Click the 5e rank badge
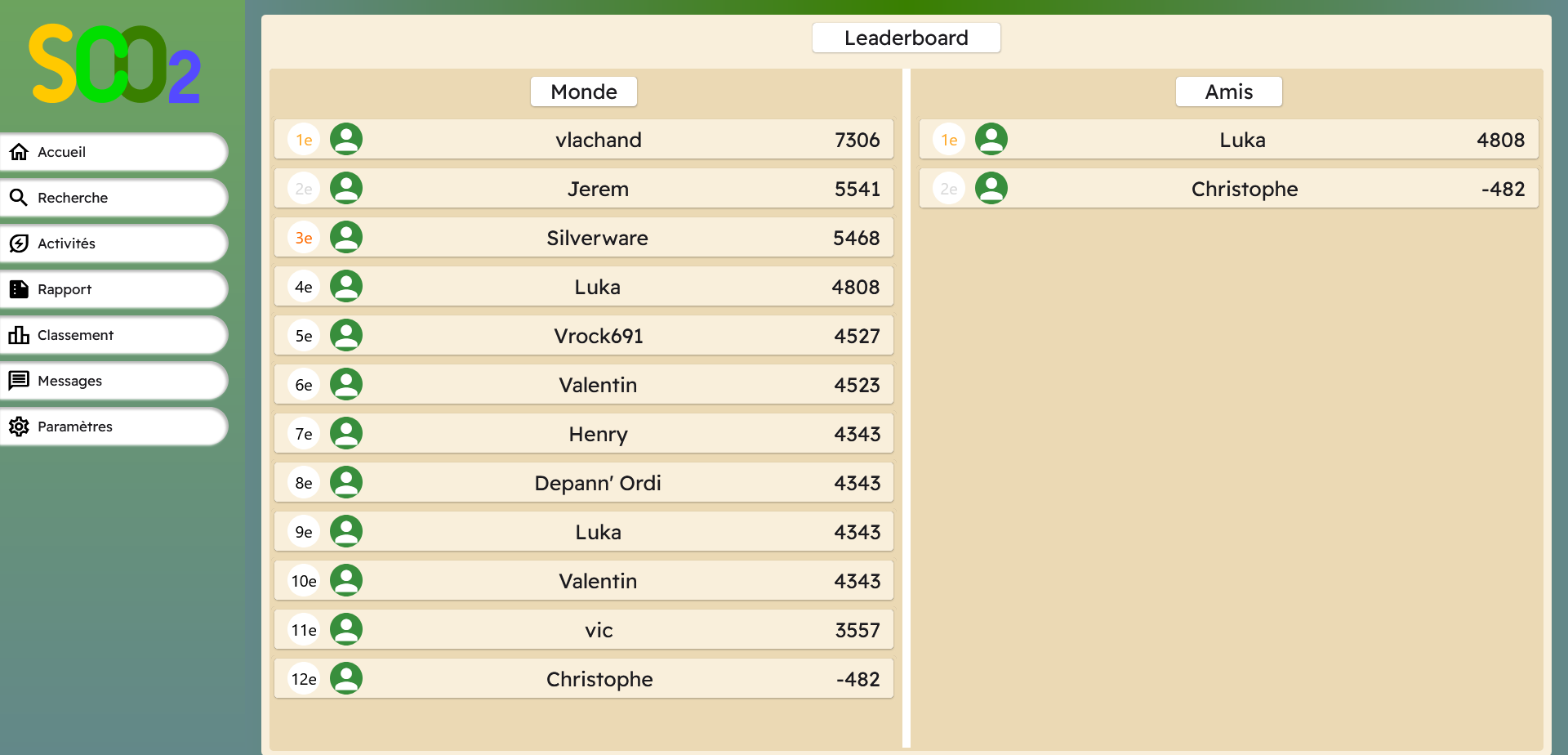The height and width of the screenshot is (755, 1568). tap(304, 336)
